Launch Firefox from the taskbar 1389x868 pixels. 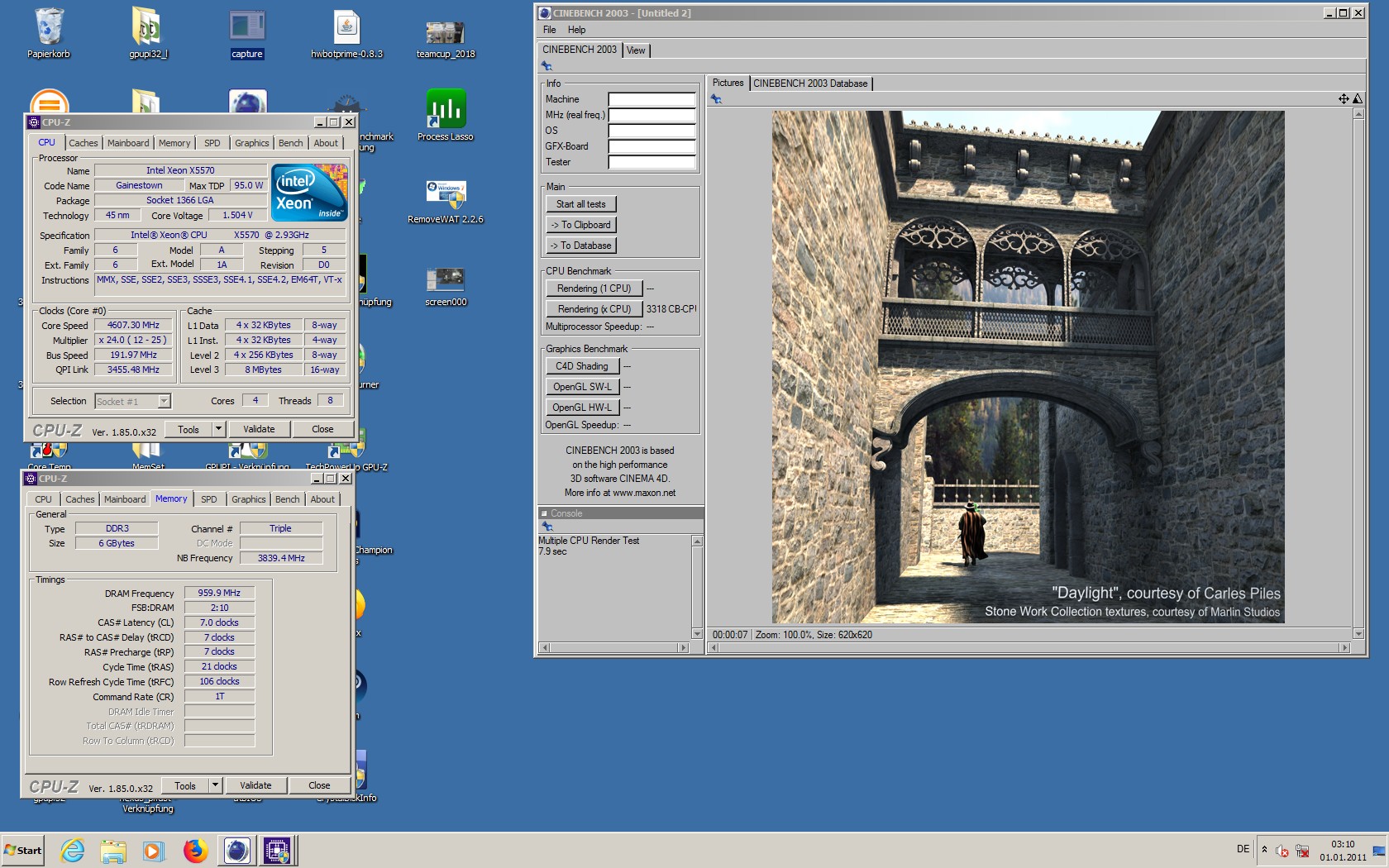tap(195, 851)
